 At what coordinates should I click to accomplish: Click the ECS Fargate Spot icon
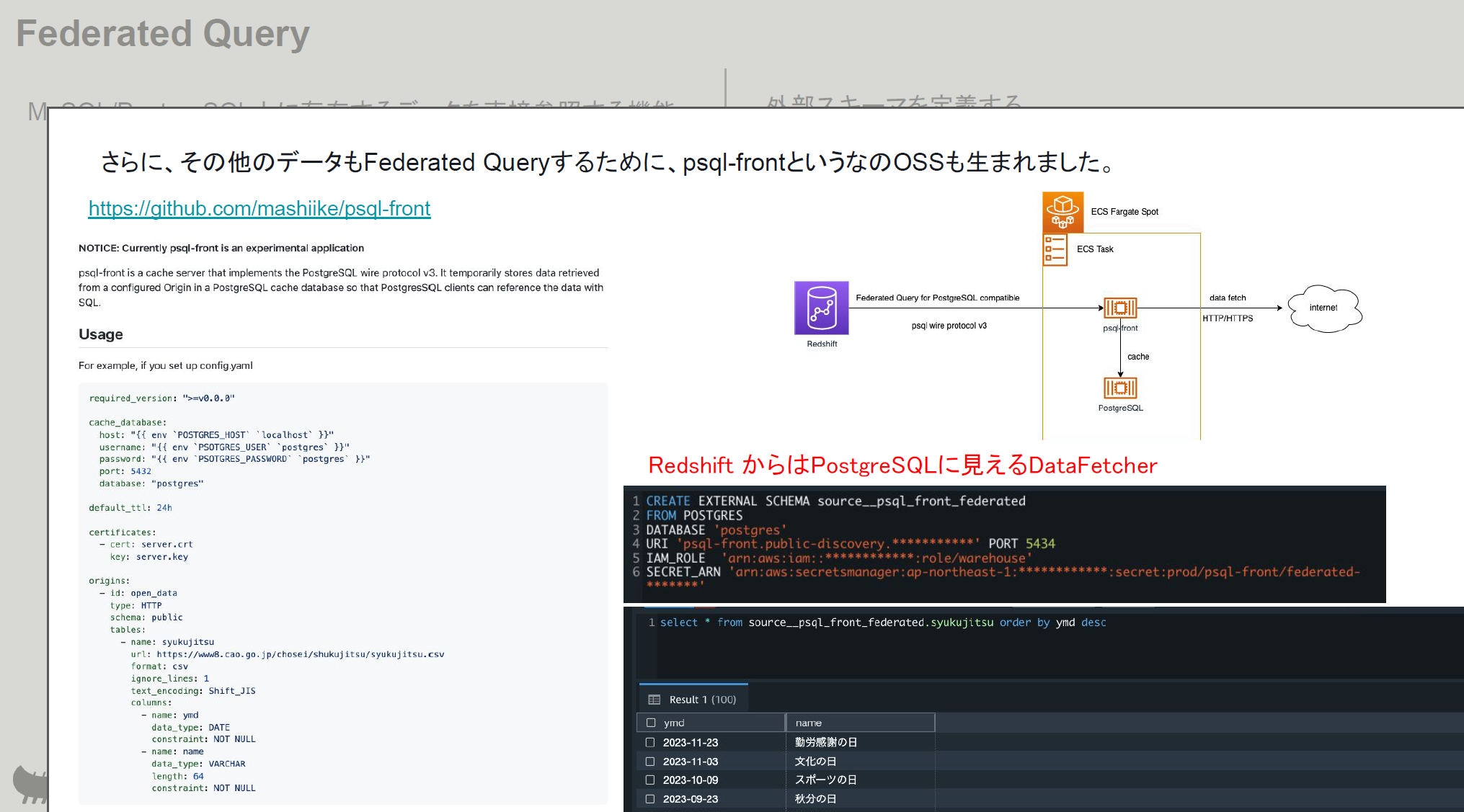(x=1062, y=212)
